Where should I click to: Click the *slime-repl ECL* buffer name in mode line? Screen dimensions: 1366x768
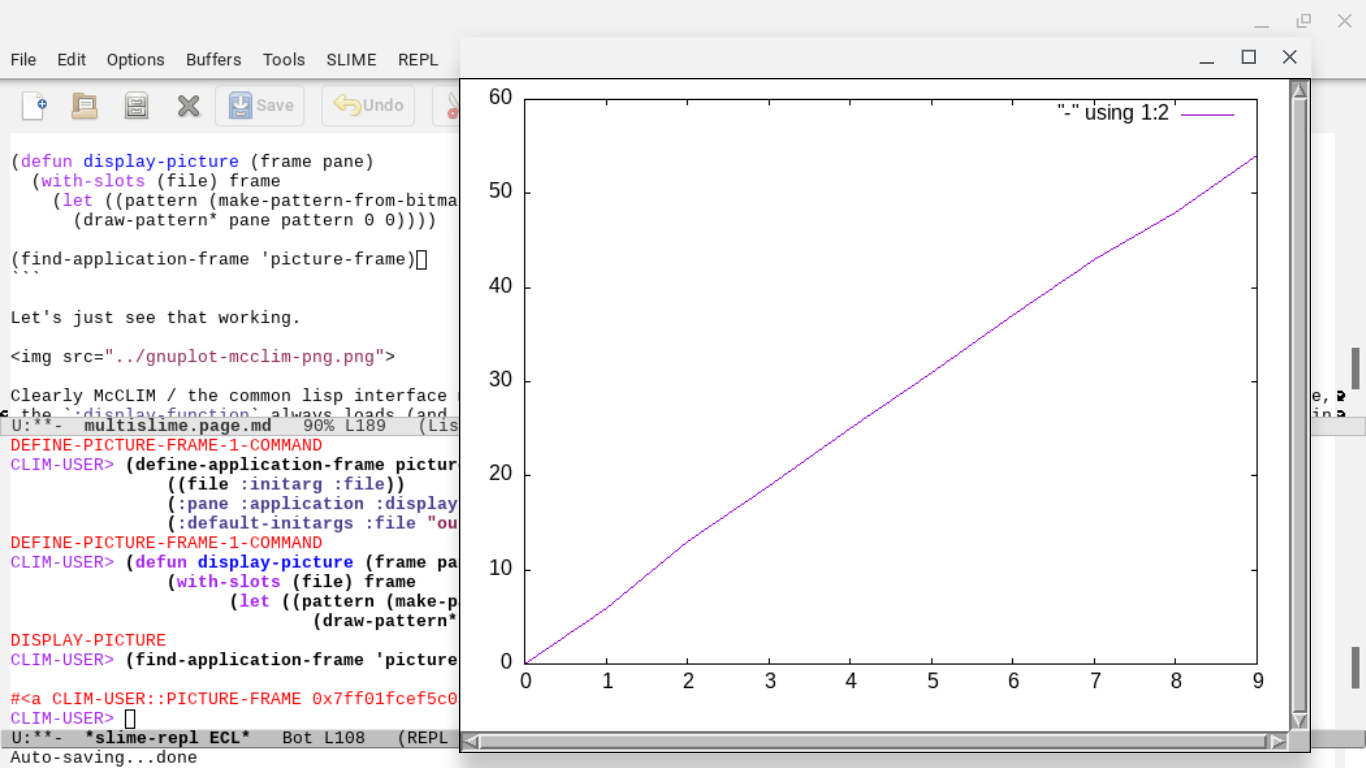(x=167, y=738)
